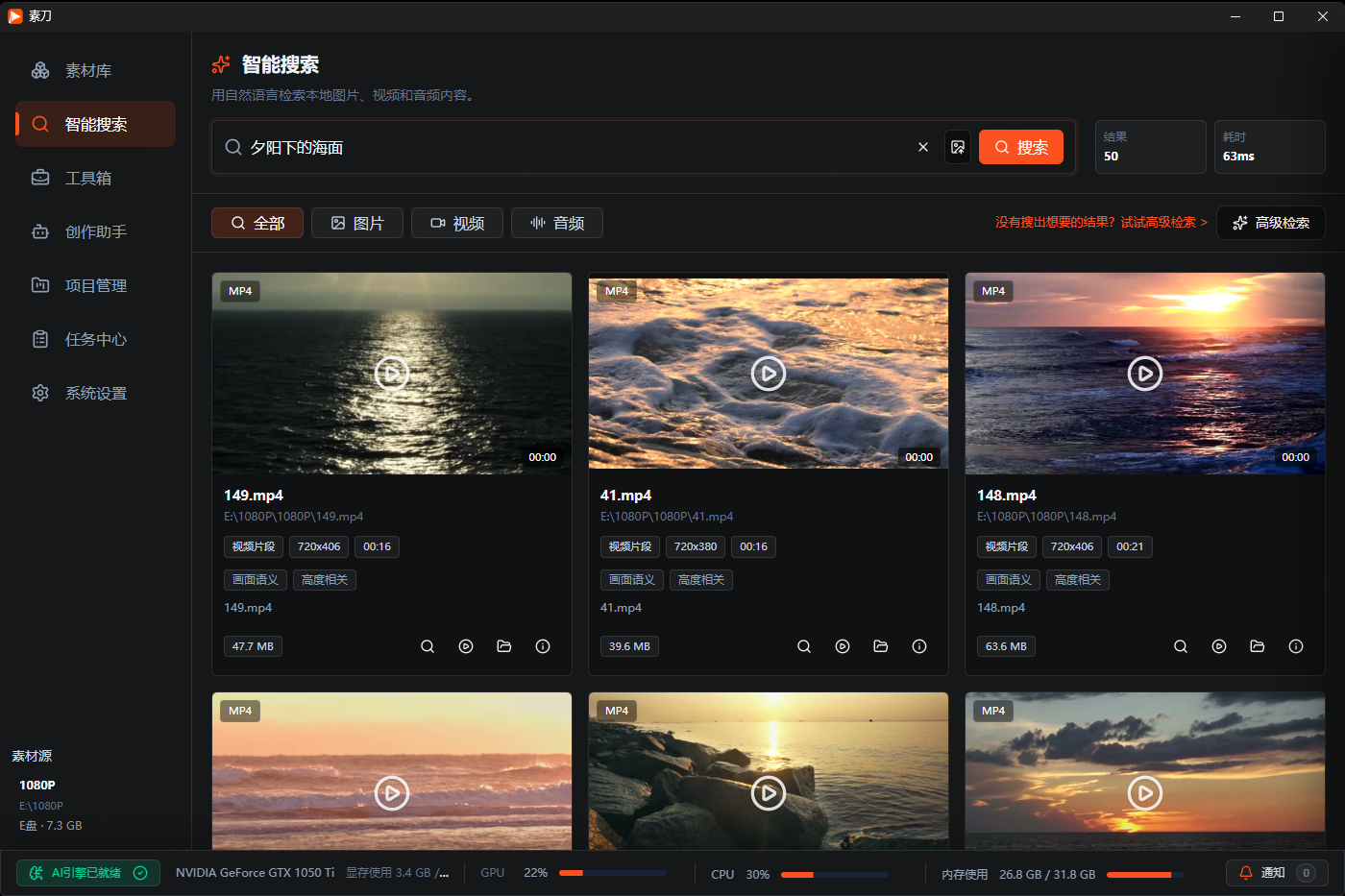This screenshot has height=896, width=1345.
Task: Show info icon for 148.mp4
Action: pos(1296,646)
